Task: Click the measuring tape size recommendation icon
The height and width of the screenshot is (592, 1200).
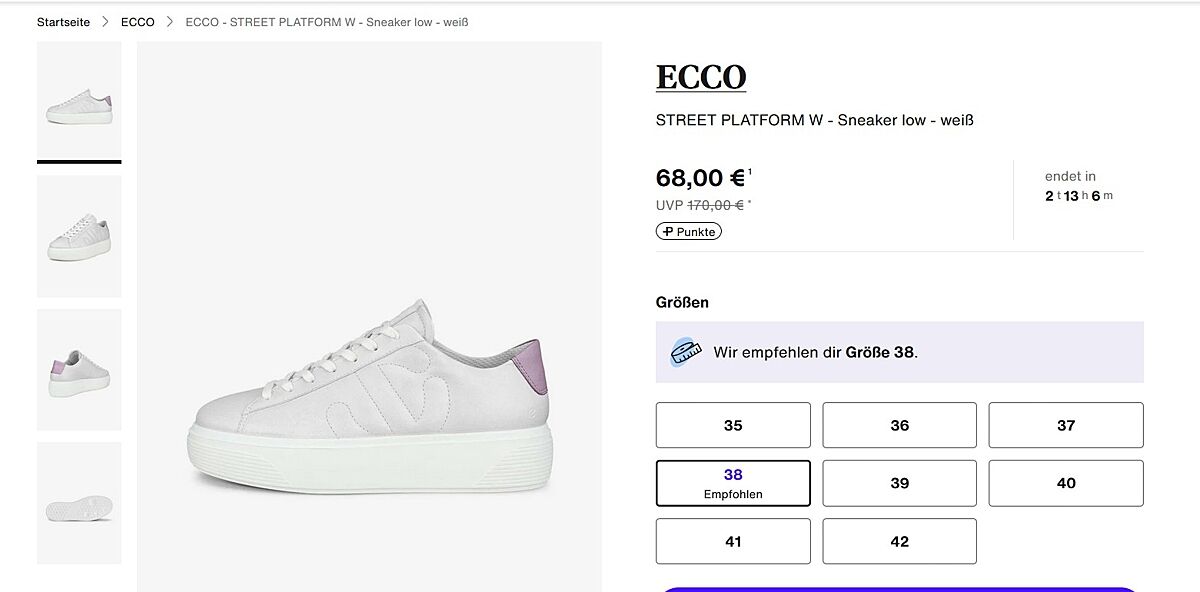Action: point(686,352)
